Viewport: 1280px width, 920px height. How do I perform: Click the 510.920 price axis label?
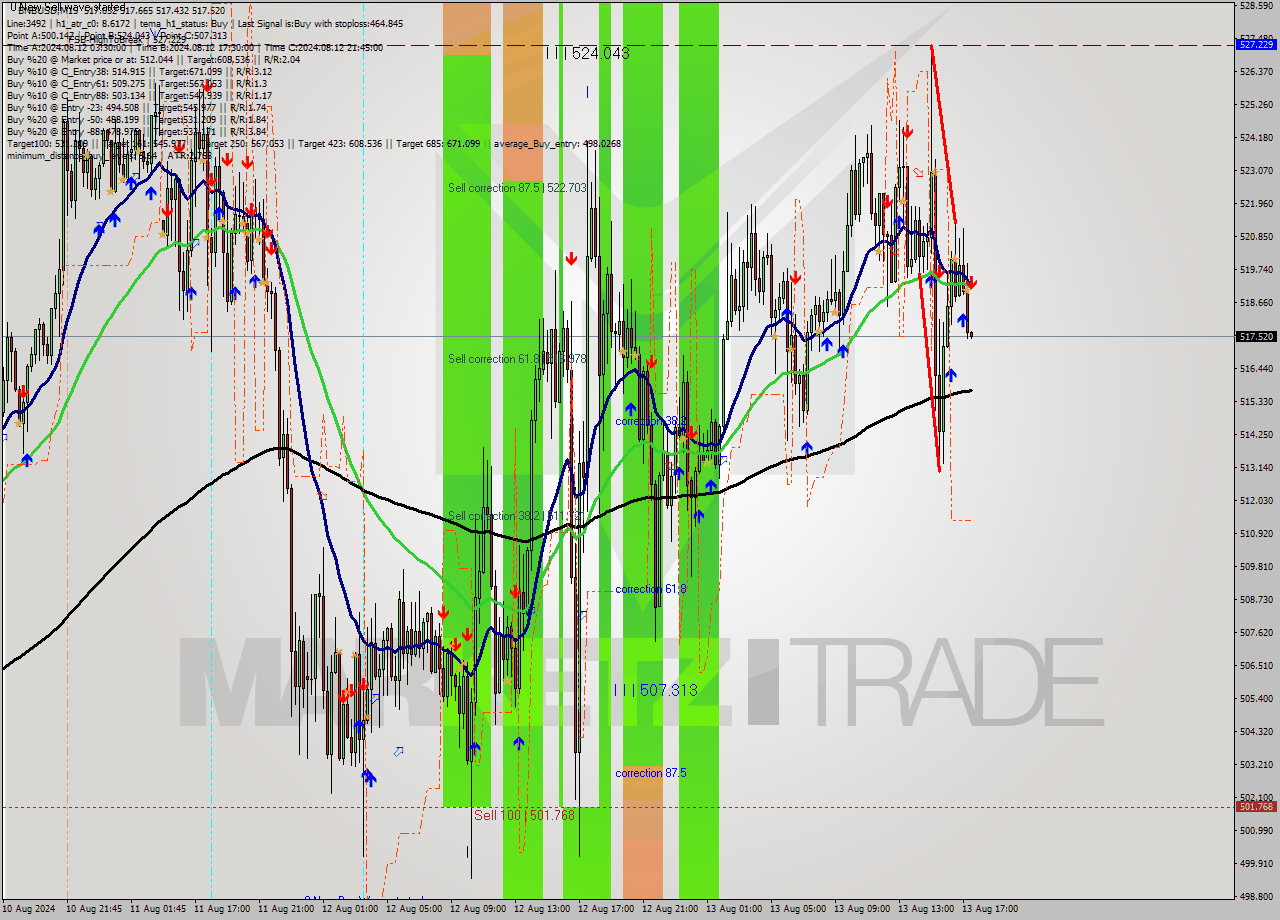click(x=1256, y=533)
